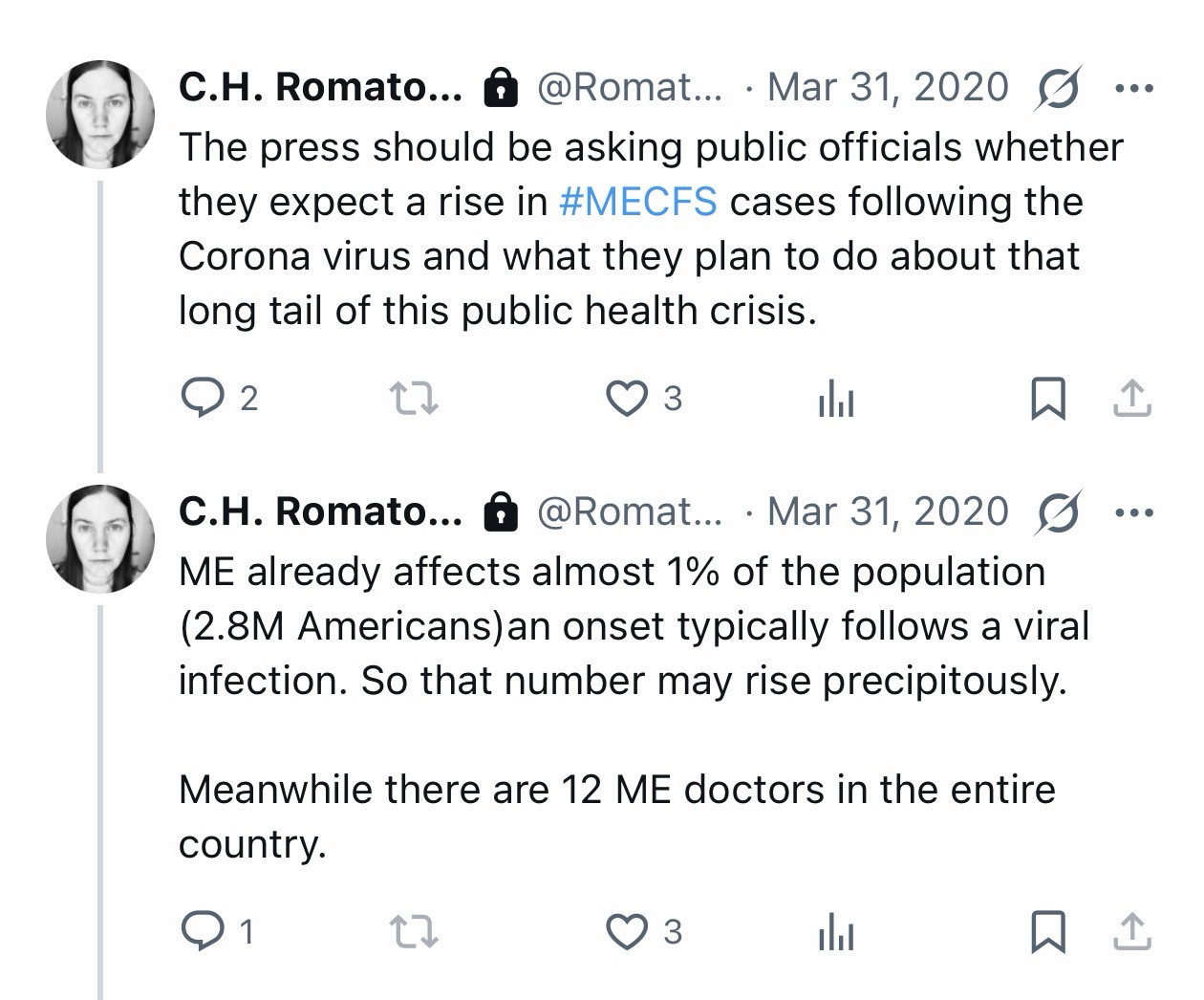Open Grok icon on second tweet
The height and width of the screenshot is (1000, 1204).
click(1059, 512)
